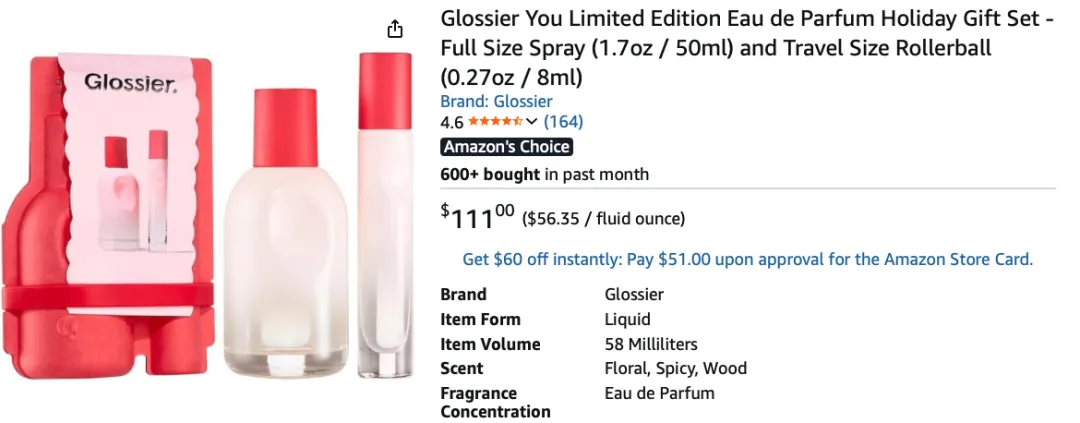Click the $111.00 price

coord(478,215)
